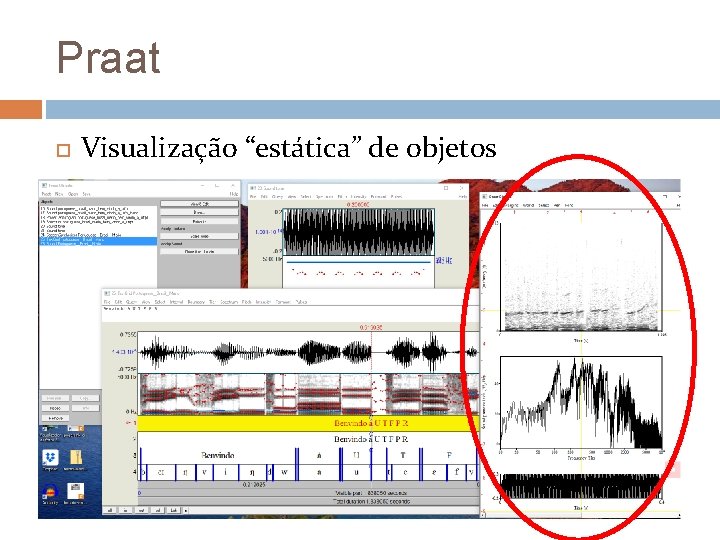720x540 pixels.
Task: Open the Save menu in Objects window
Action: 86,194
